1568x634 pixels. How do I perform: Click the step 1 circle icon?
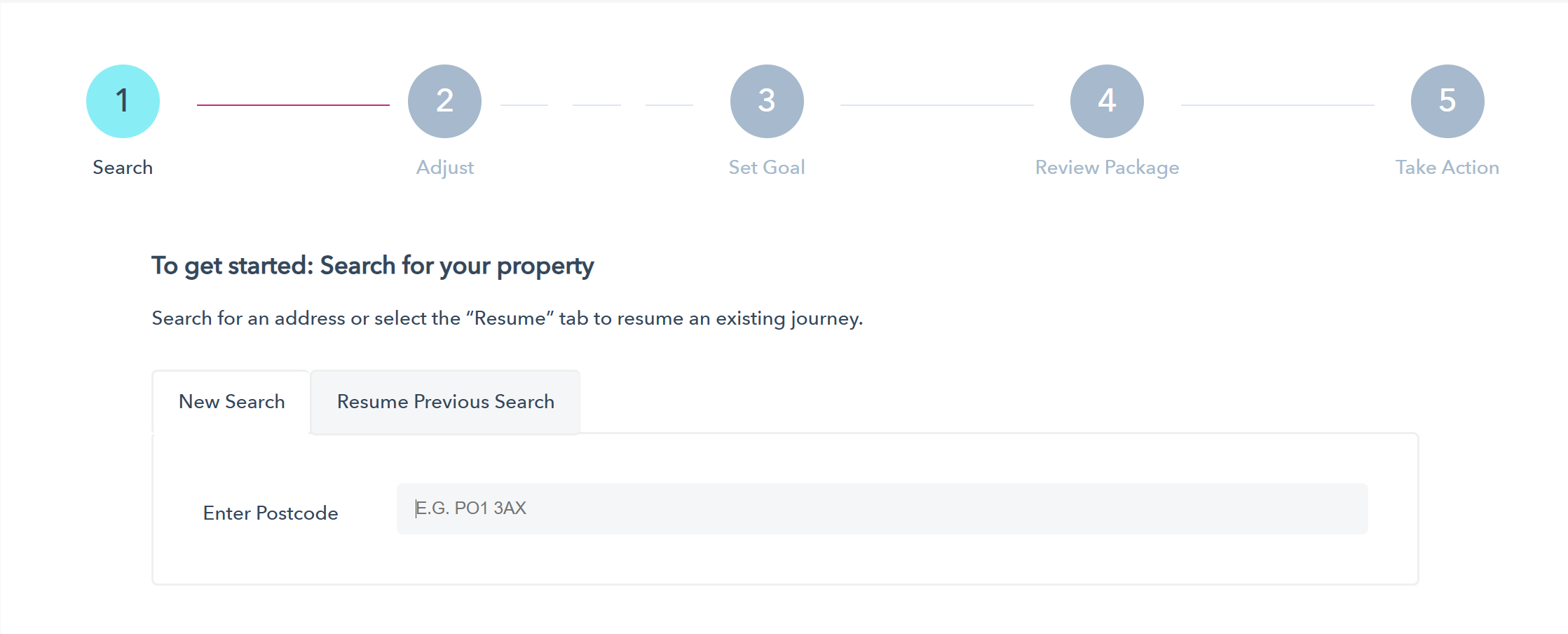point(123,101)
